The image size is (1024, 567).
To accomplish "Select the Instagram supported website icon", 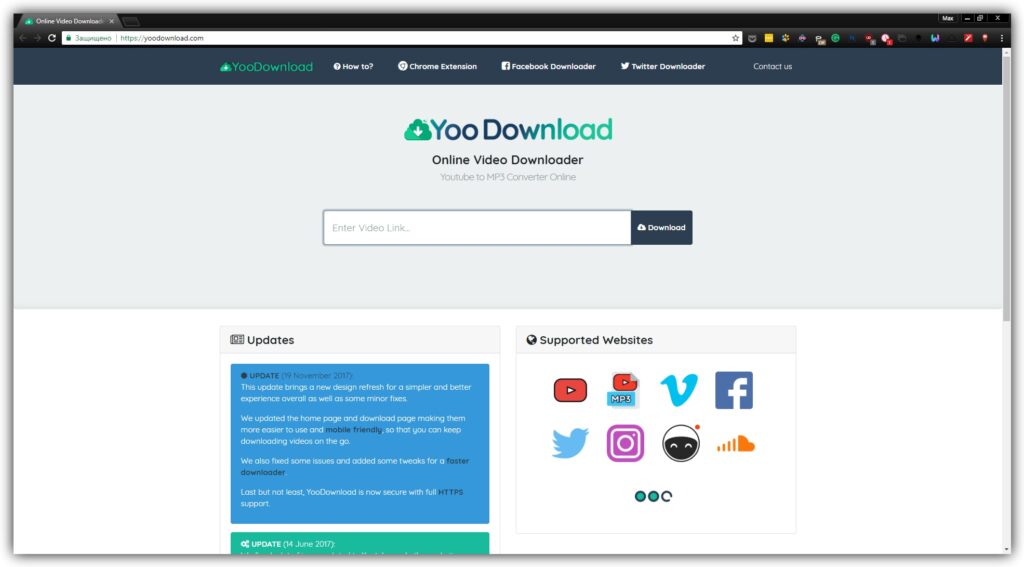I will point(625,443).
